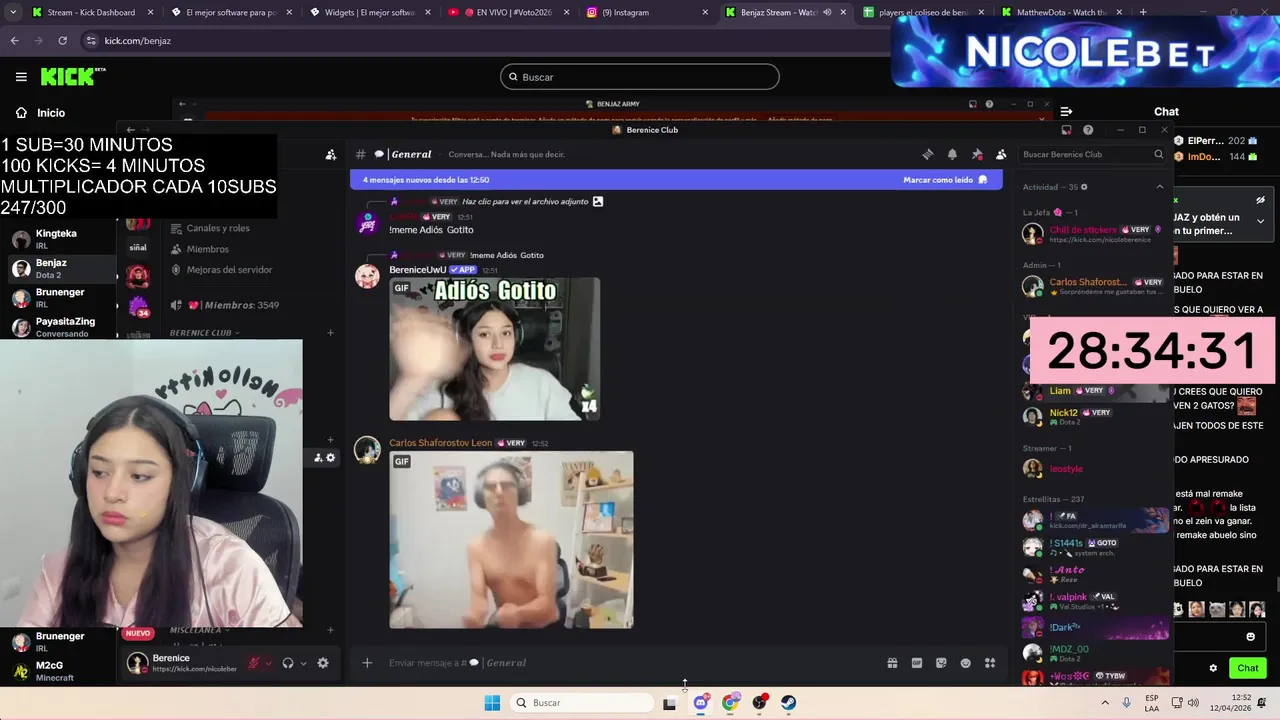Open Discord help question icon

point(1088,130)
